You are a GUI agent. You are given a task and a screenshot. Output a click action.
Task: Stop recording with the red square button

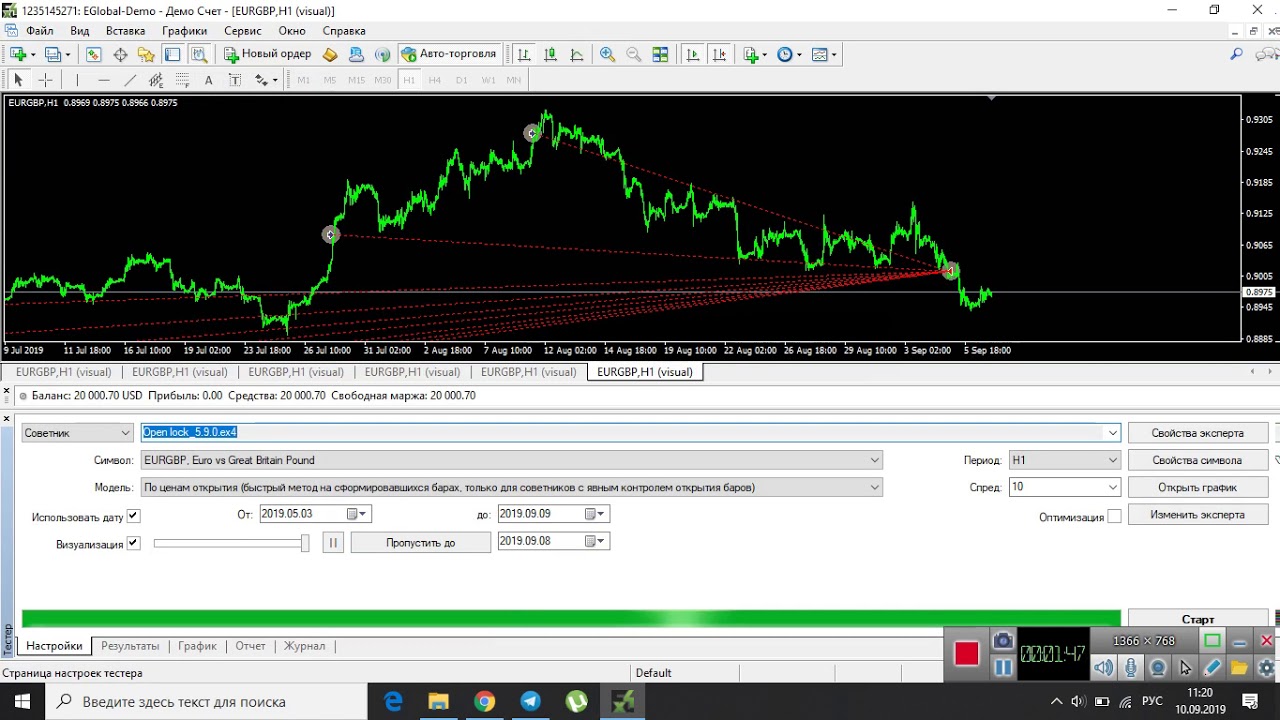966,654
